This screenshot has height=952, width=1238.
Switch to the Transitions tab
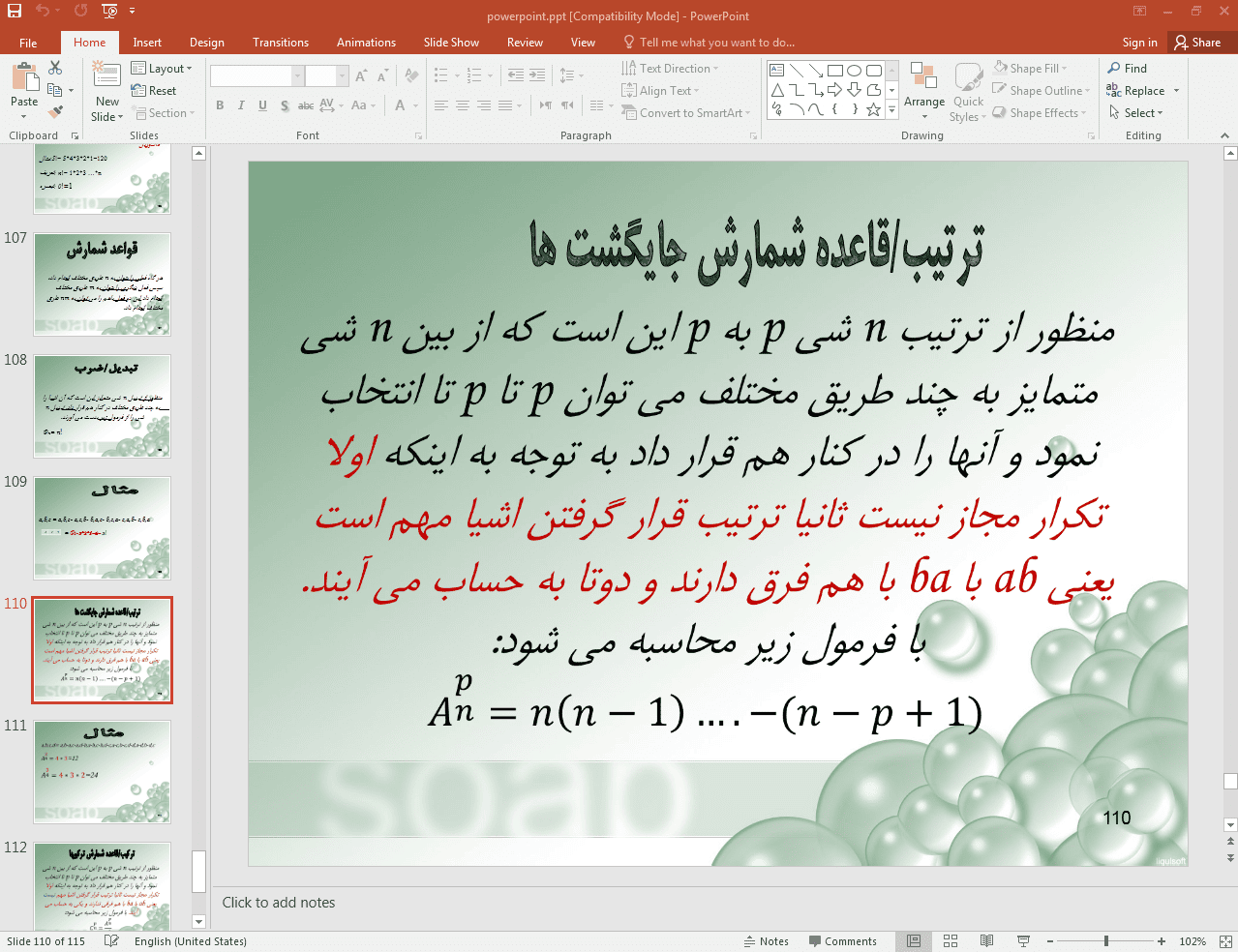click(x=281, y=43)
